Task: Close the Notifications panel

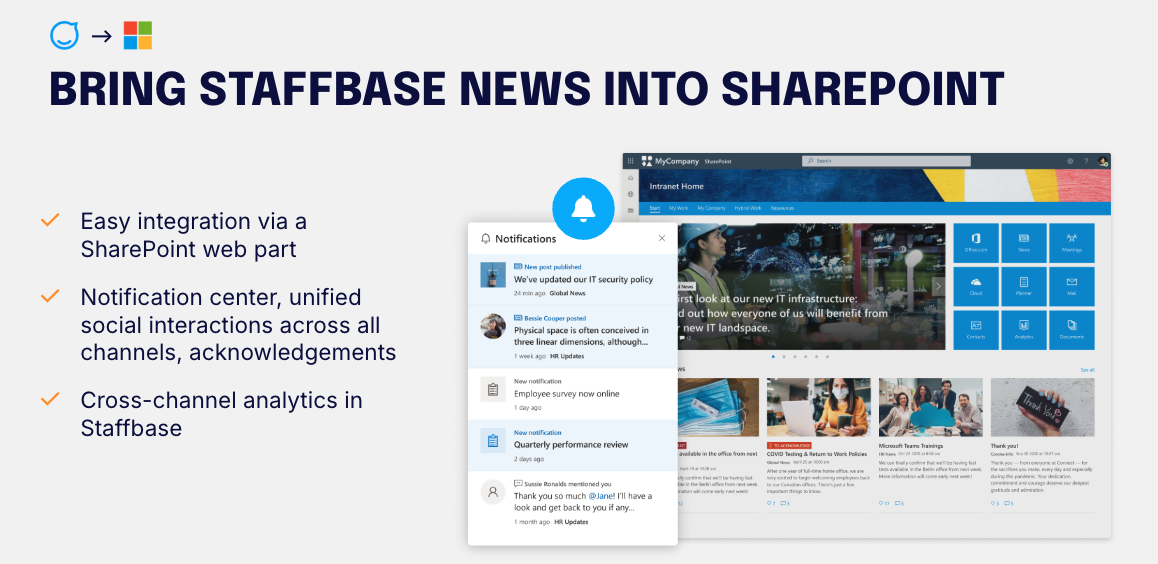Action: pos(662,238)
